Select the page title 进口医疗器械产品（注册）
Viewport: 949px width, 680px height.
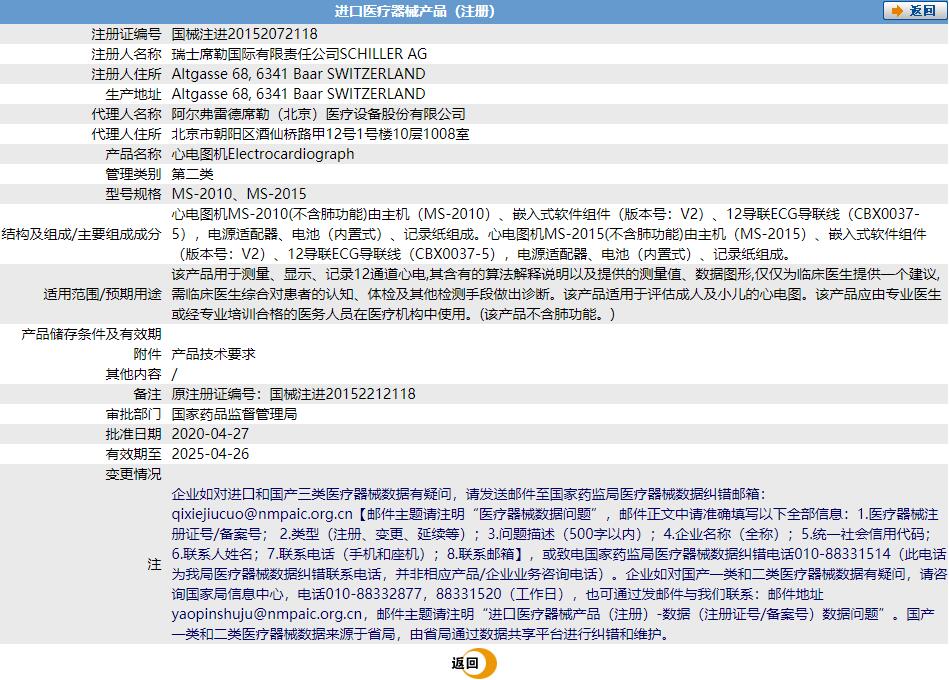[x=415, y=11]
